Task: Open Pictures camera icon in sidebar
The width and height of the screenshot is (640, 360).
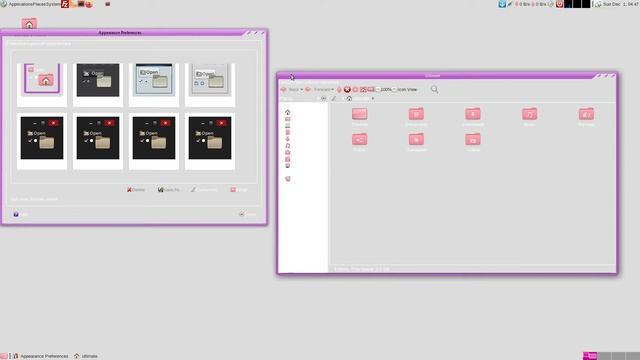Action: 287,152
